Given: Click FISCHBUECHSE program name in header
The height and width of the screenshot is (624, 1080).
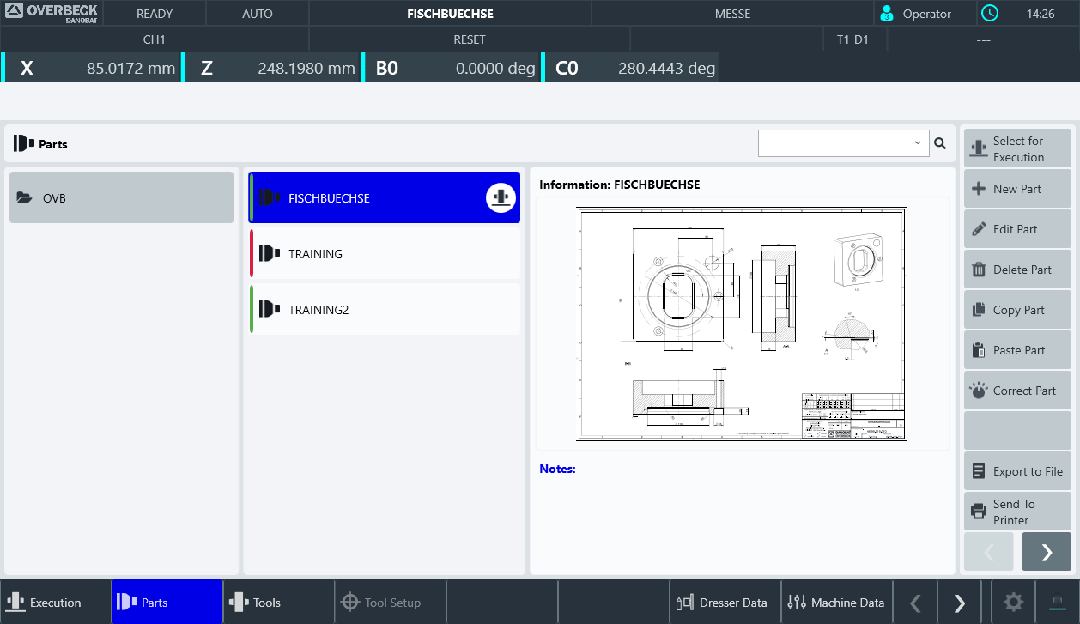Looking at the screenshot, I should coord(450,13).
